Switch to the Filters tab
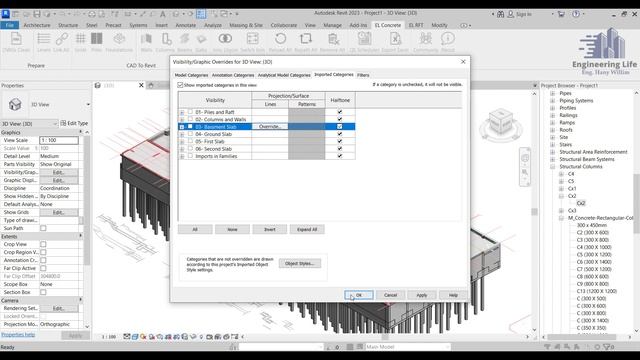 point(363,75)
